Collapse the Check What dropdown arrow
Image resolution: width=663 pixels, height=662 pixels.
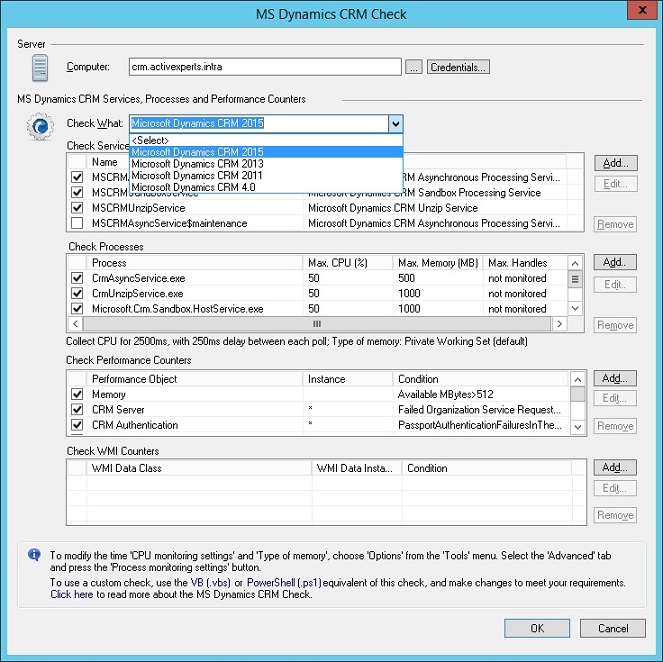click(395, 124)
